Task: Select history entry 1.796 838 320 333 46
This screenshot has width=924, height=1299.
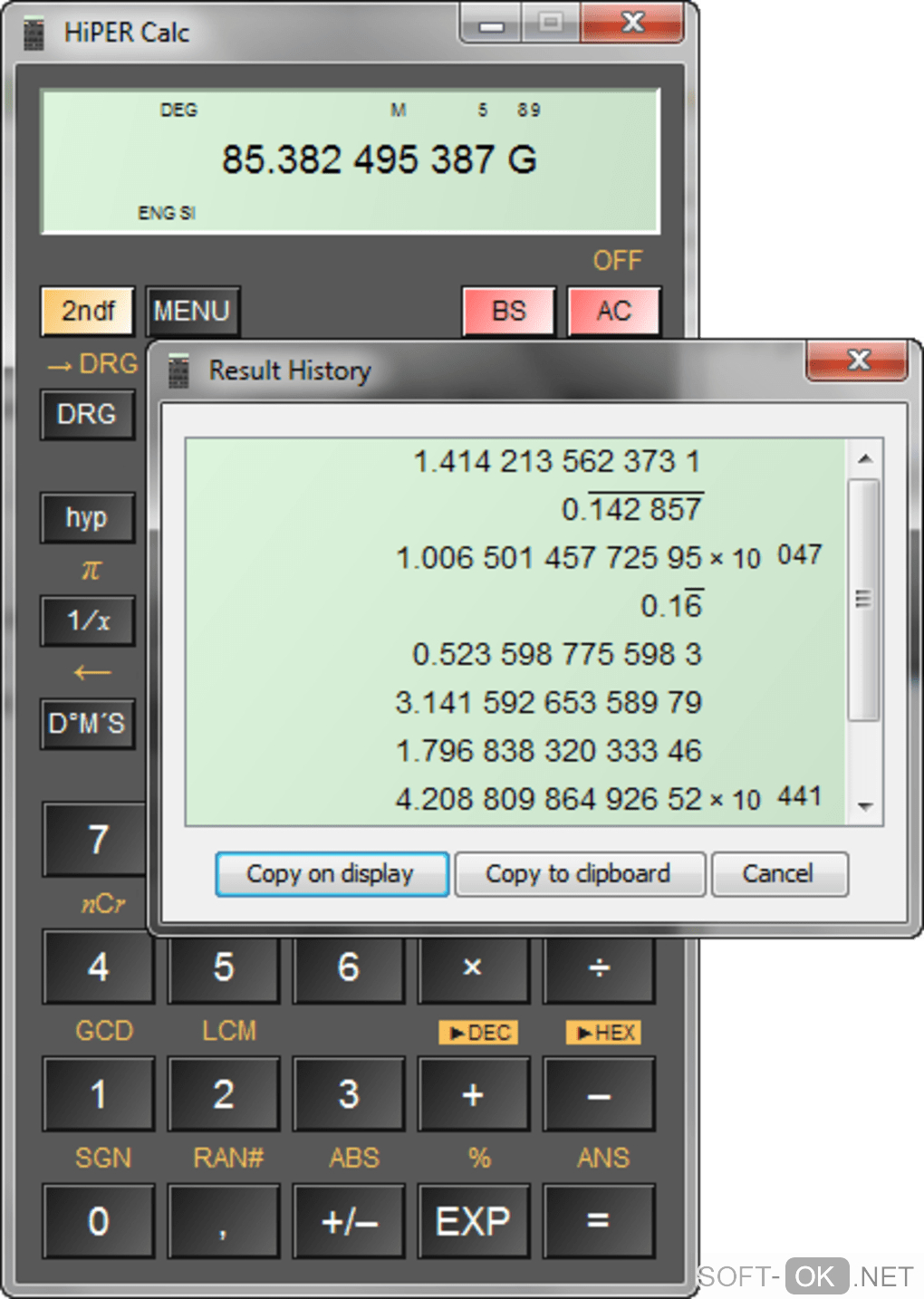Action: coord(515,750)
